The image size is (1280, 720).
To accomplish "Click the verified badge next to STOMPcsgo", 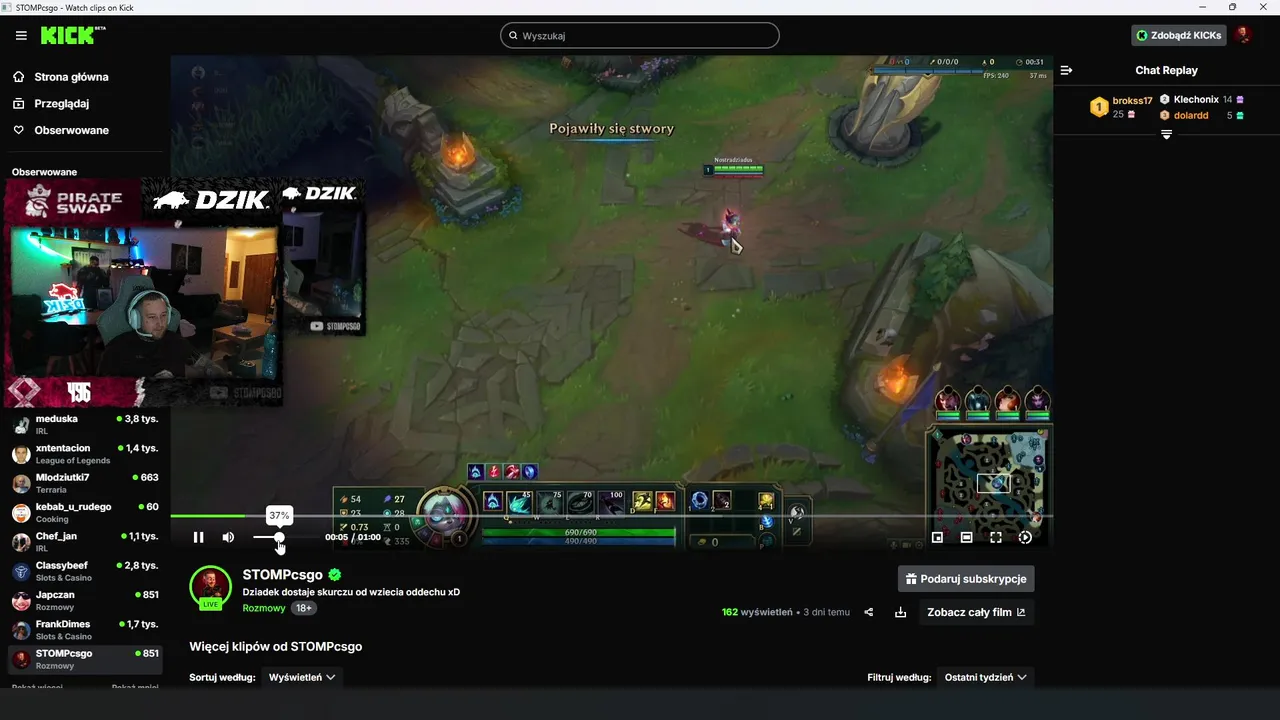I will coord(335,575).
